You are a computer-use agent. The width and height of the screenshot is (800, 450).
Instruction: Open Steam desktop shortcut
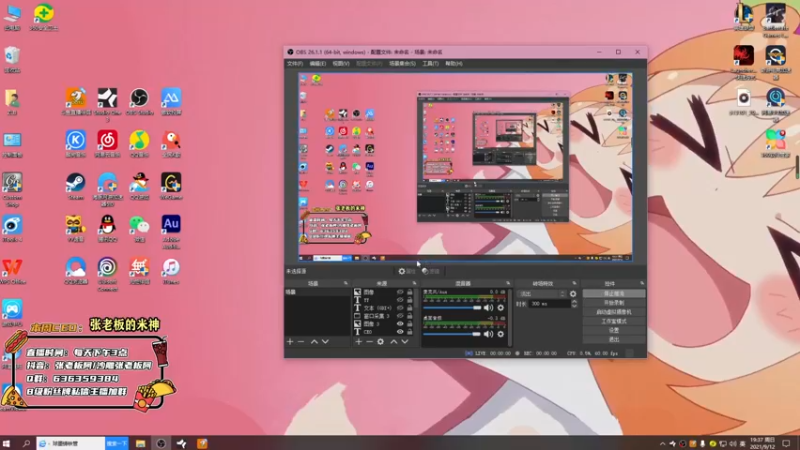click(x=76, y=186)
